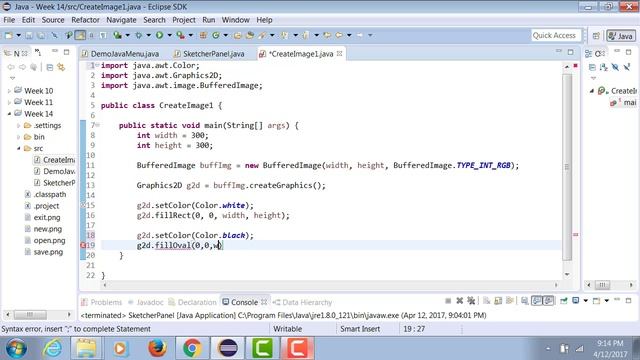The image size is (640, 360).
Task: Expand CreateImage1 class in Outline view
Action: tap(592, 91)
